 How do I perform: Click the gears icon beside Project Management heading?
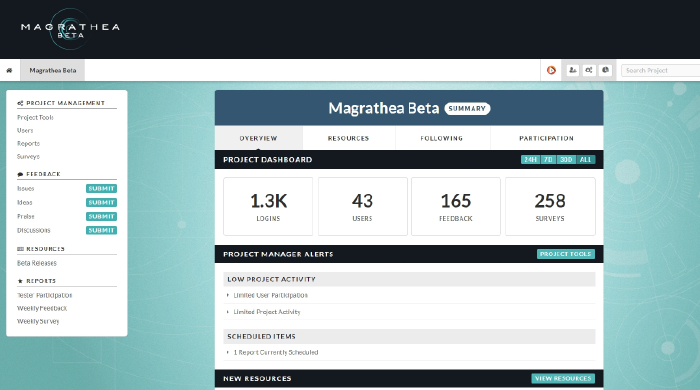coord(20,103)
